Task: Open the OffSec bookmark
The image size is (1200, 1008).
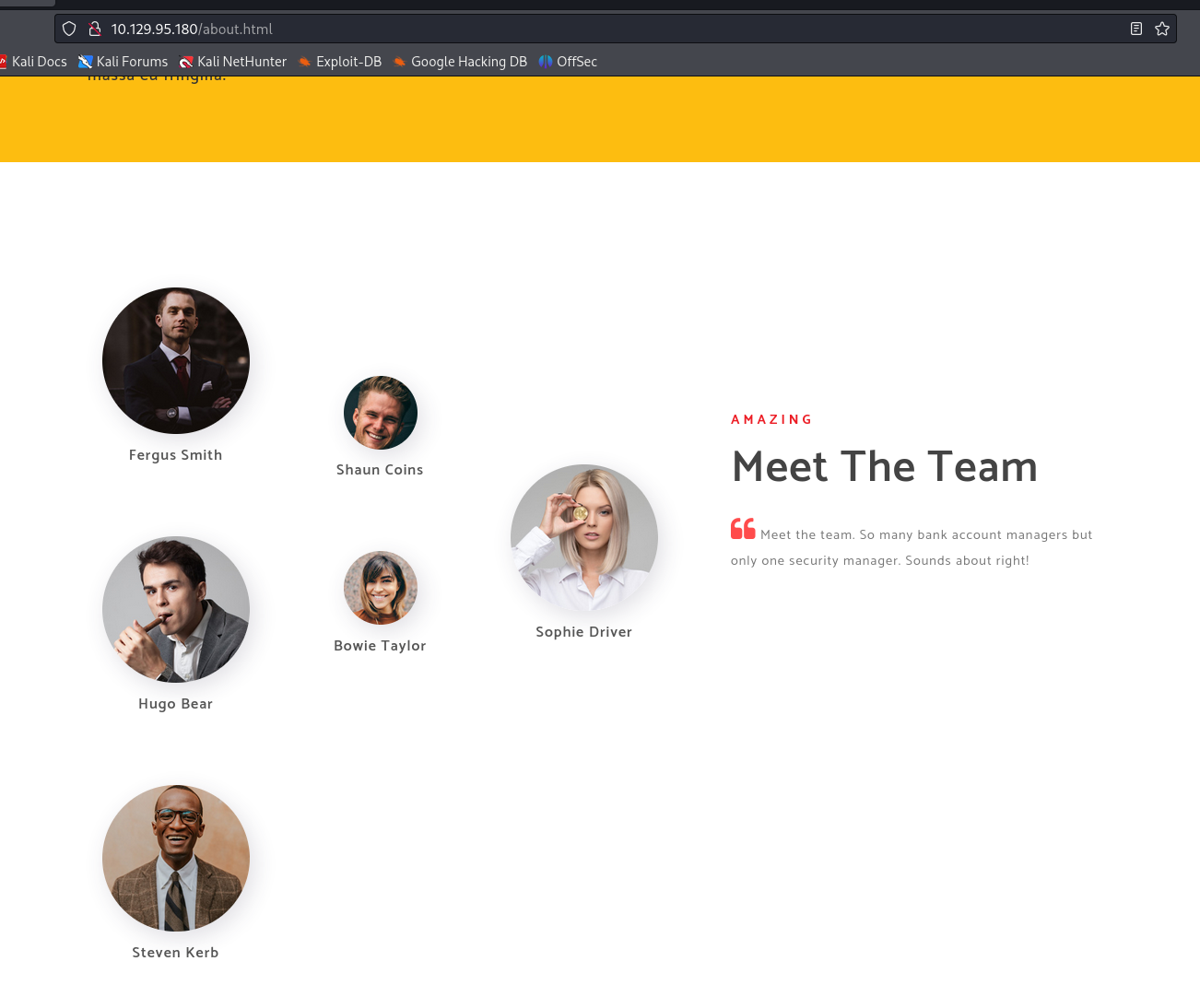Action: 568,62
